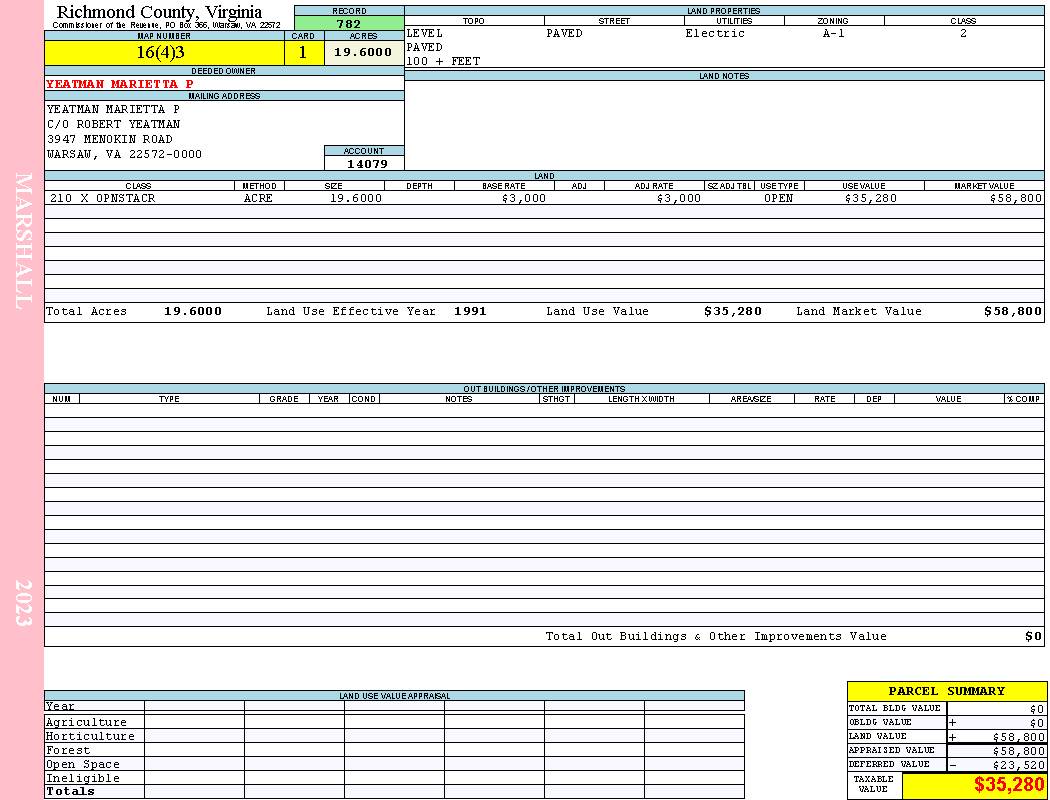The image size is (1050, 800).
Task: Click the LAND PROPERTIES header
Action: point(724,11)
